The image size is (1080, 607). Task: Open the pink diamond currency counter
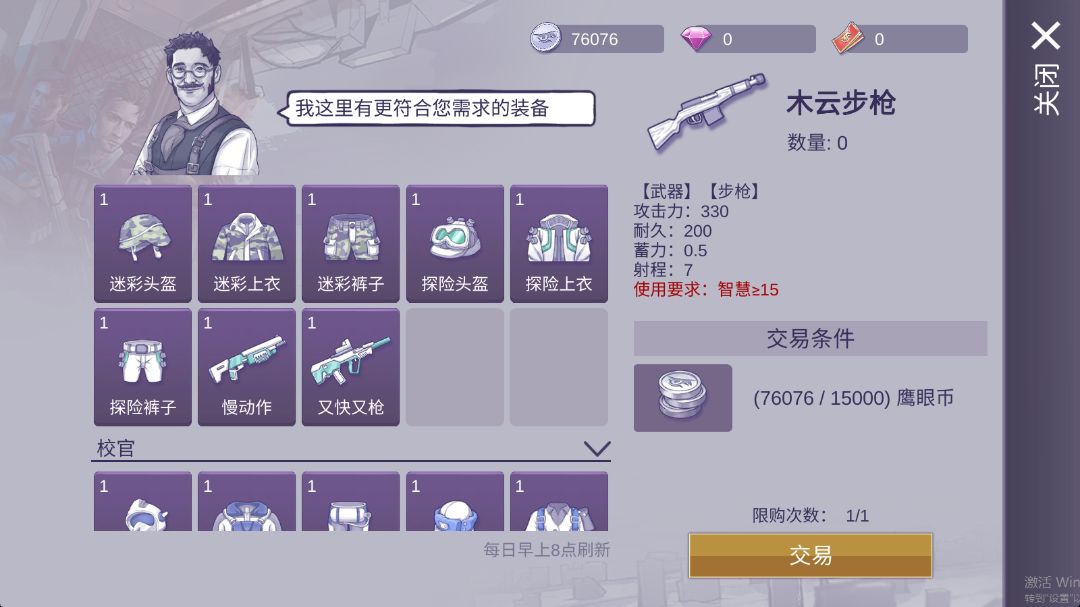coord(748,39)
